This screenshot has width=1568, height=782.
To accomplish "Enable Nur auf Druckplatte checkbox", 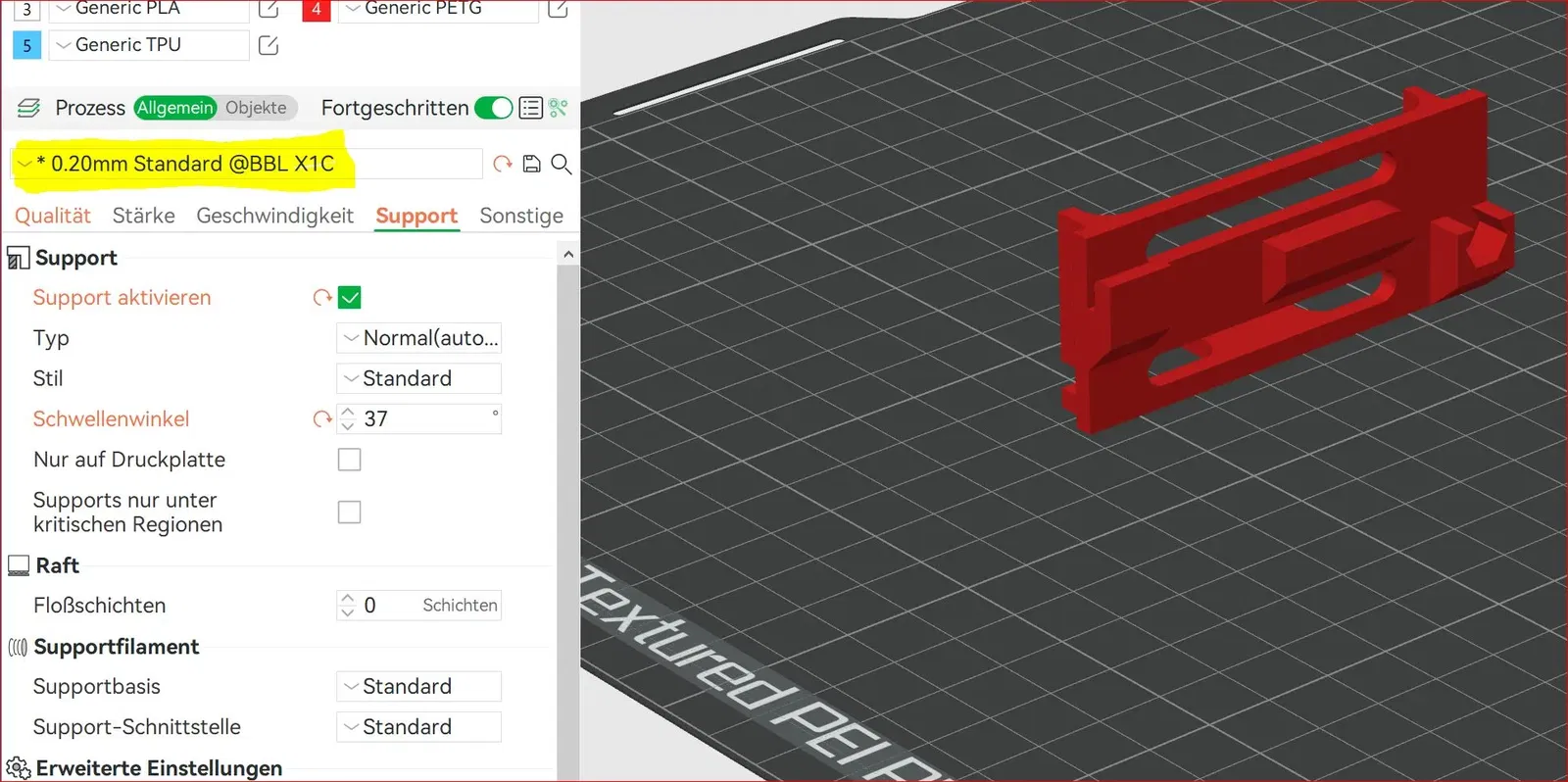I will tap(349, 460).
